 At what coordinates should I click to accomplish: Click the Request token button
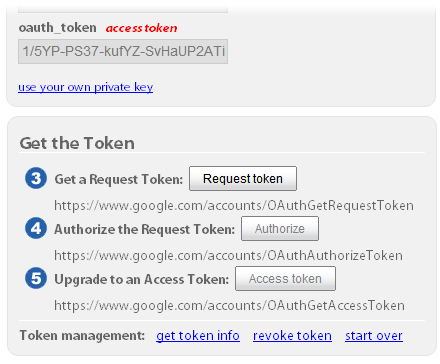tap(243, 179)
